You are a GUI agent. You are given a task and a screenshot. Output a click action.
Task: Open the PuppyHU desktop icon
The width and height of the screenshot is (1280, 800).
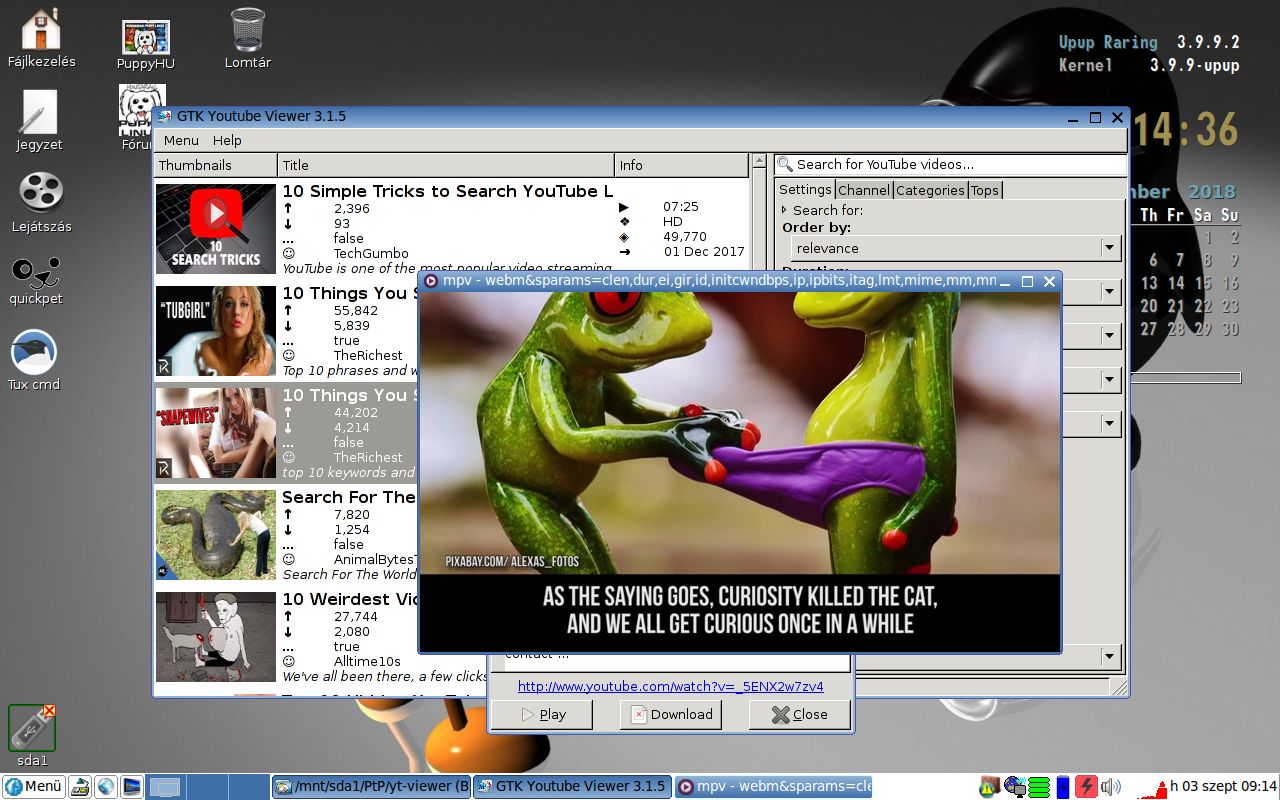point(146,37)
